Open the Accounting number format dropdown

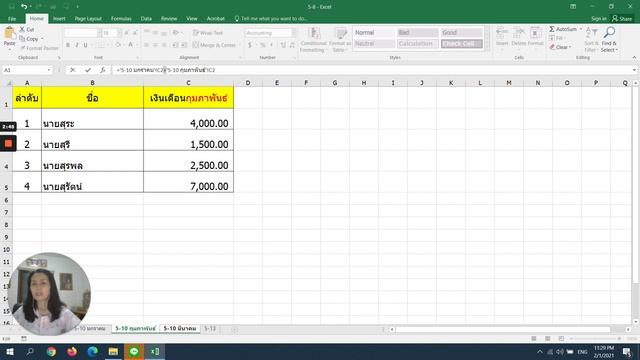[x=293, y=33]
